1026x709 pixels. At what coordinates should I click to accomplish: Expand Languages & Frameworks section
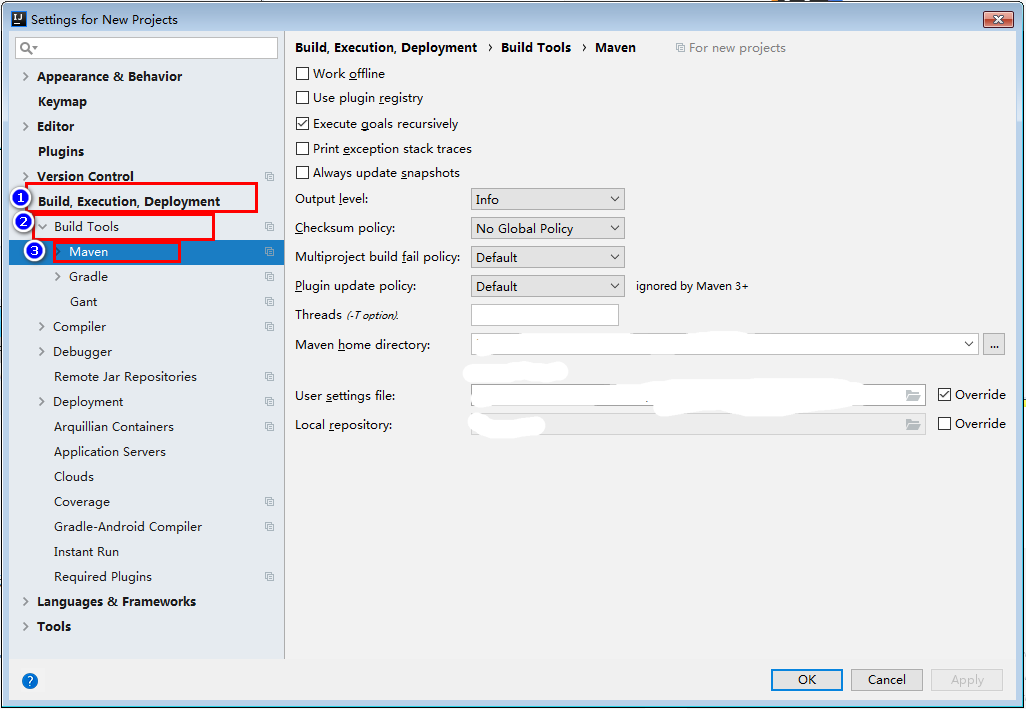coord(26,602)
